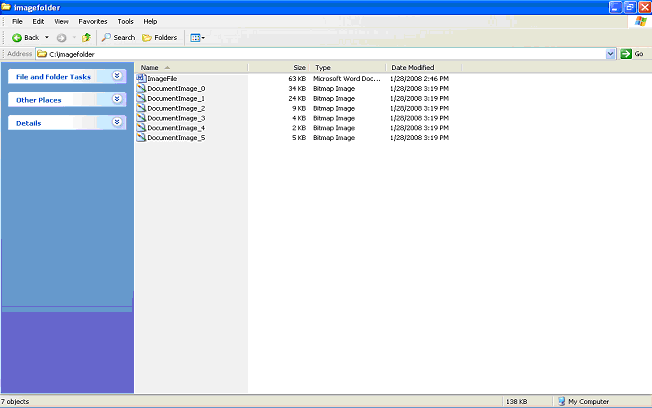This screenshot has width=652, height=408.
Task: Expand the Details panel
Action: coord(117,122)
